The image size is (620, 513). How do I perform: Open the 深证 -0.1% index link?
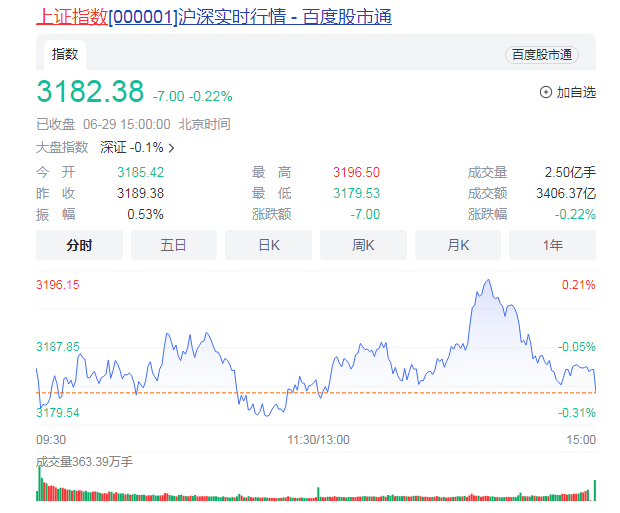click(134, 147)
